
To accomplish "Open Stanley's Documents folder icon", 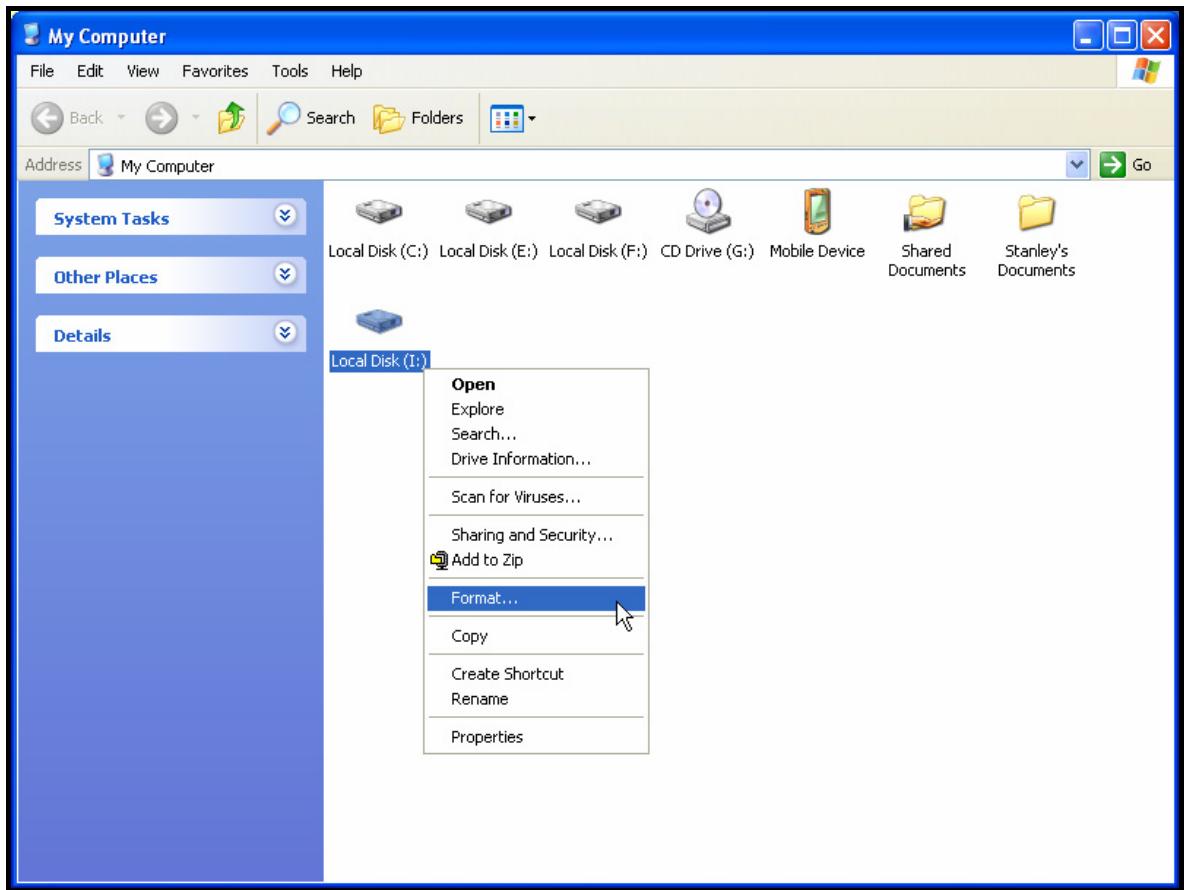I will pos(1035,212).
